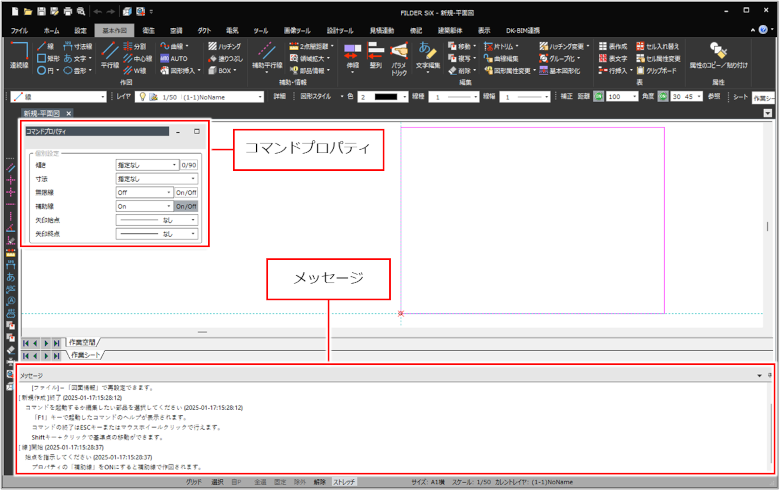Open the ファイル menu tab
This screenshot has height=490, width=780.
coord(19,31)
